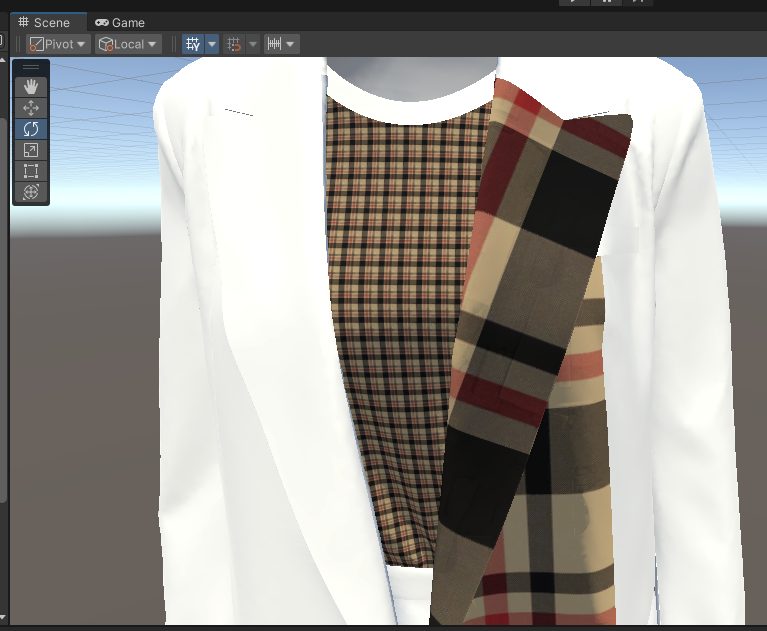Select the combined Transform tool
The height and width of the screenshot is (631, 767).
[31, 192]
